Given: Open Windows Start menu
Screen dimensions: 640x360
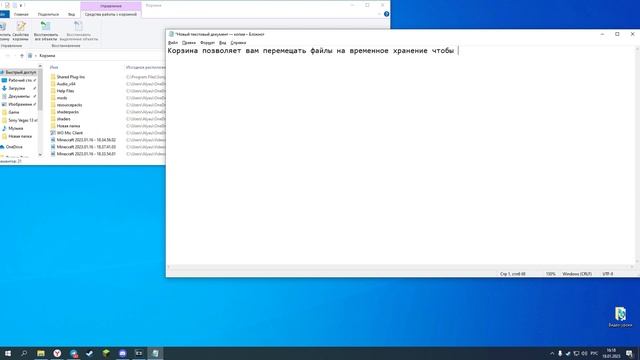Looking at the screenshot, I should 8,353.
